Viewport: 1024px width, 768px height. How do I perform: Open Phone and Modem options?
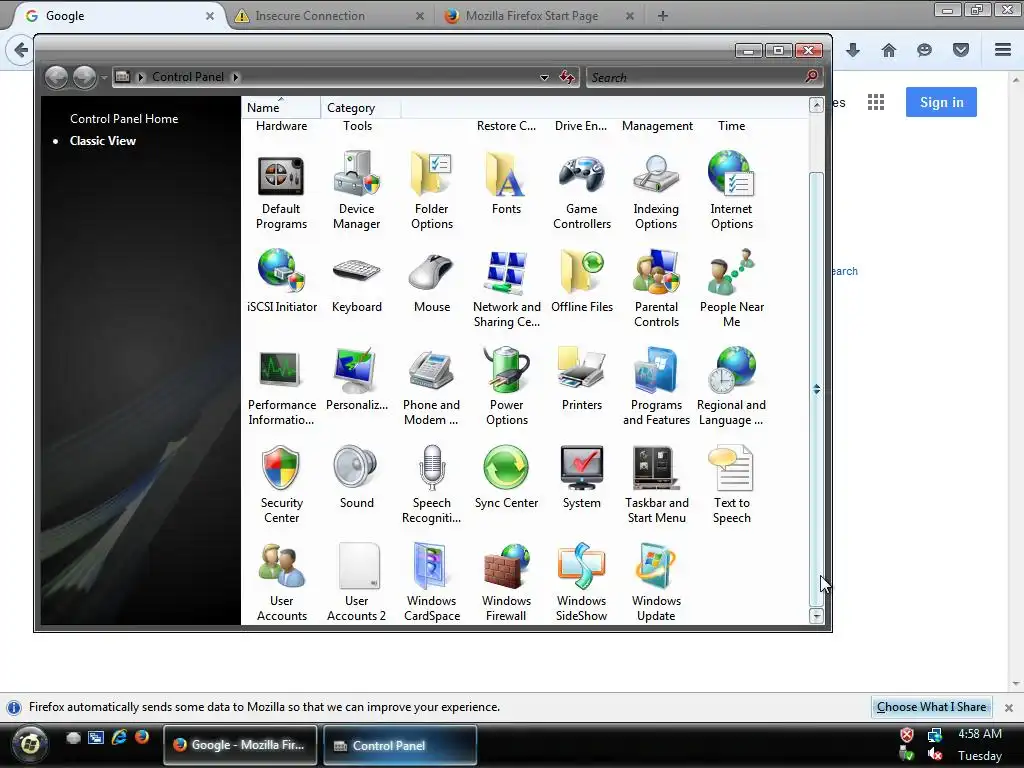tap(431, 386)
